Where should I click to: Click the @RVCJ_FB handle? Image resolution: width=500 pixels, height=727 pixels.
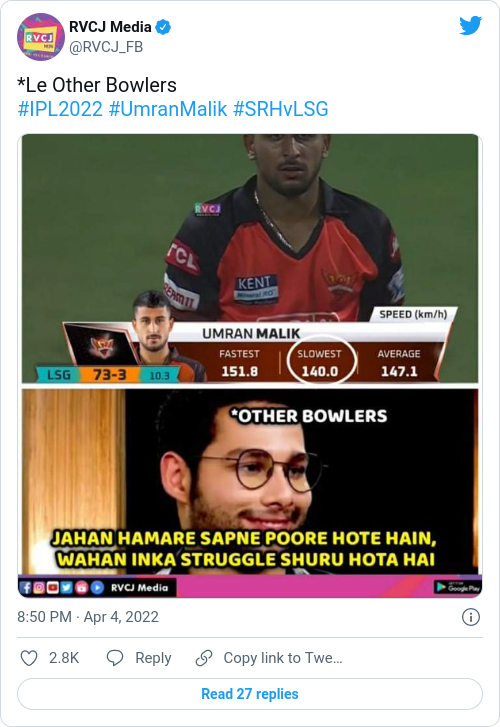coord(106,47)
